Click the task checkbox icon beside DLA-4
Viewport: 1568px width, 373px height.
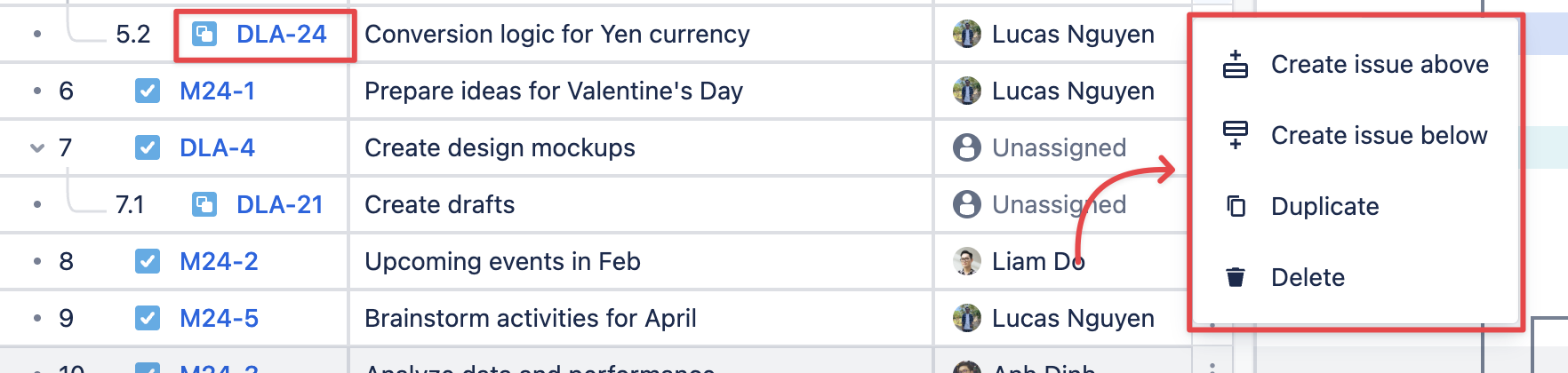click(x=148, y=147)
